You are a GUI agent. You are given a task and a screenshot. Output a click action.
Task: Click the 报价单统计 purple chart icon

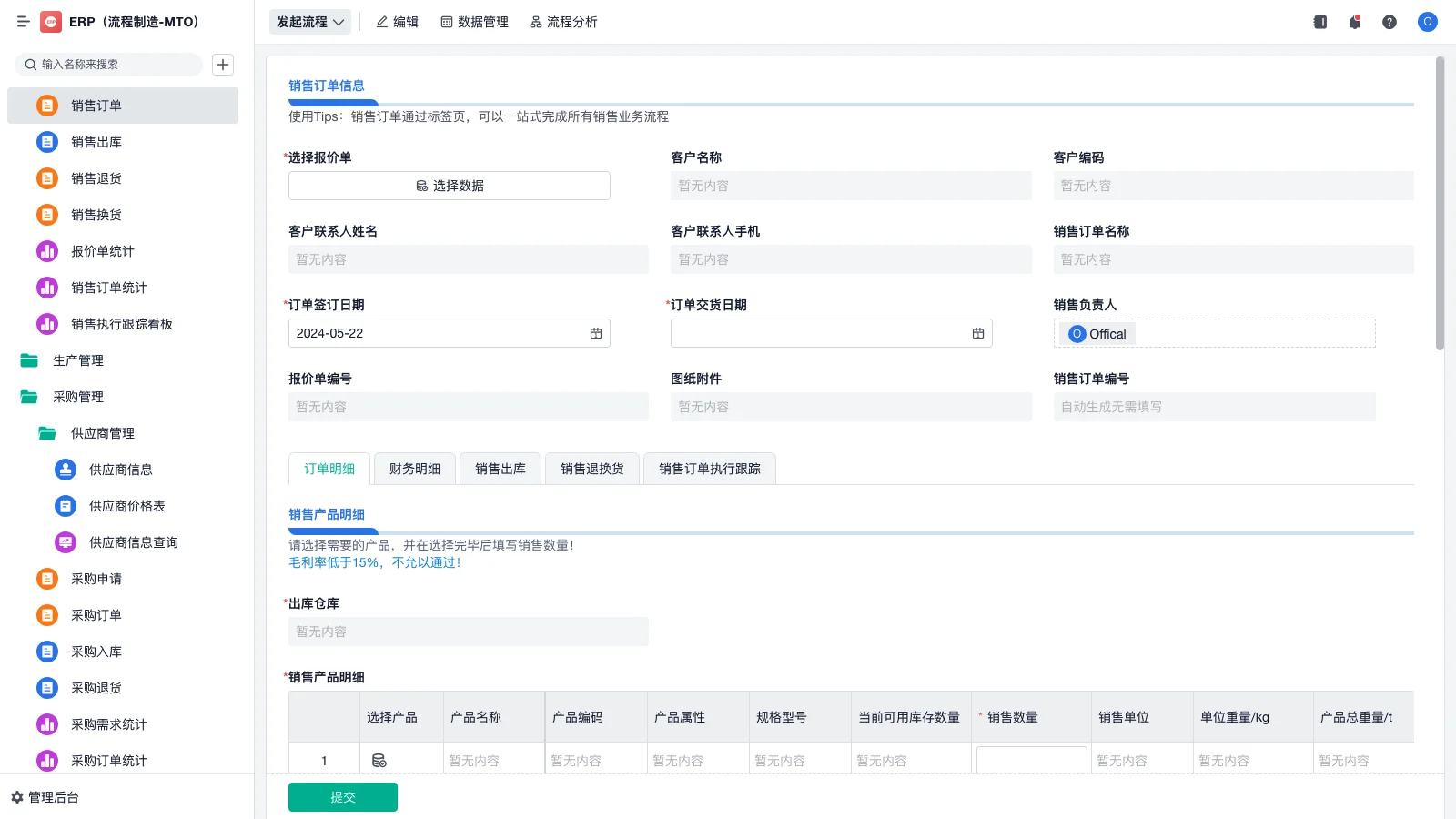click(x=47, y=251)
